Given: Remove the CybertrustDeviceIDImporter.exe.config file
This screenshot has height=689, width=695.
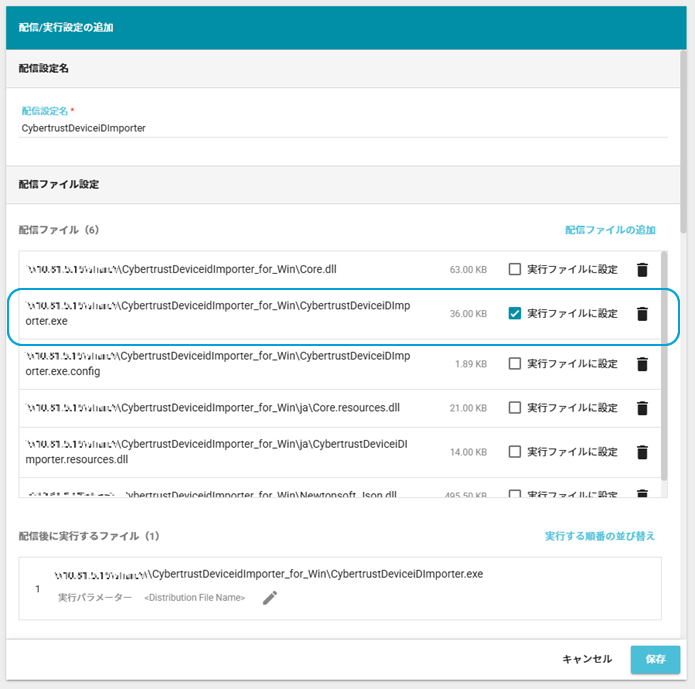Looking at the screenshot, I should (642, 364).
